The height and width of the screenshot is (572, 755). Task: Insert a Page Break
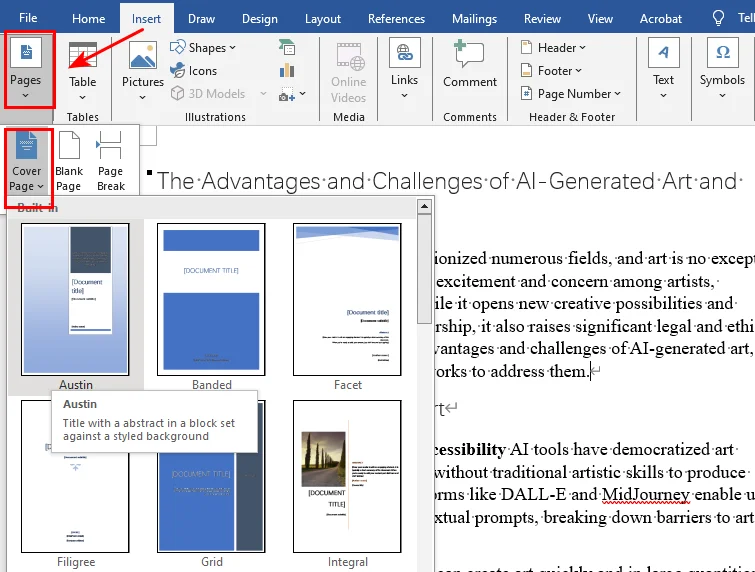pos(111,162)
